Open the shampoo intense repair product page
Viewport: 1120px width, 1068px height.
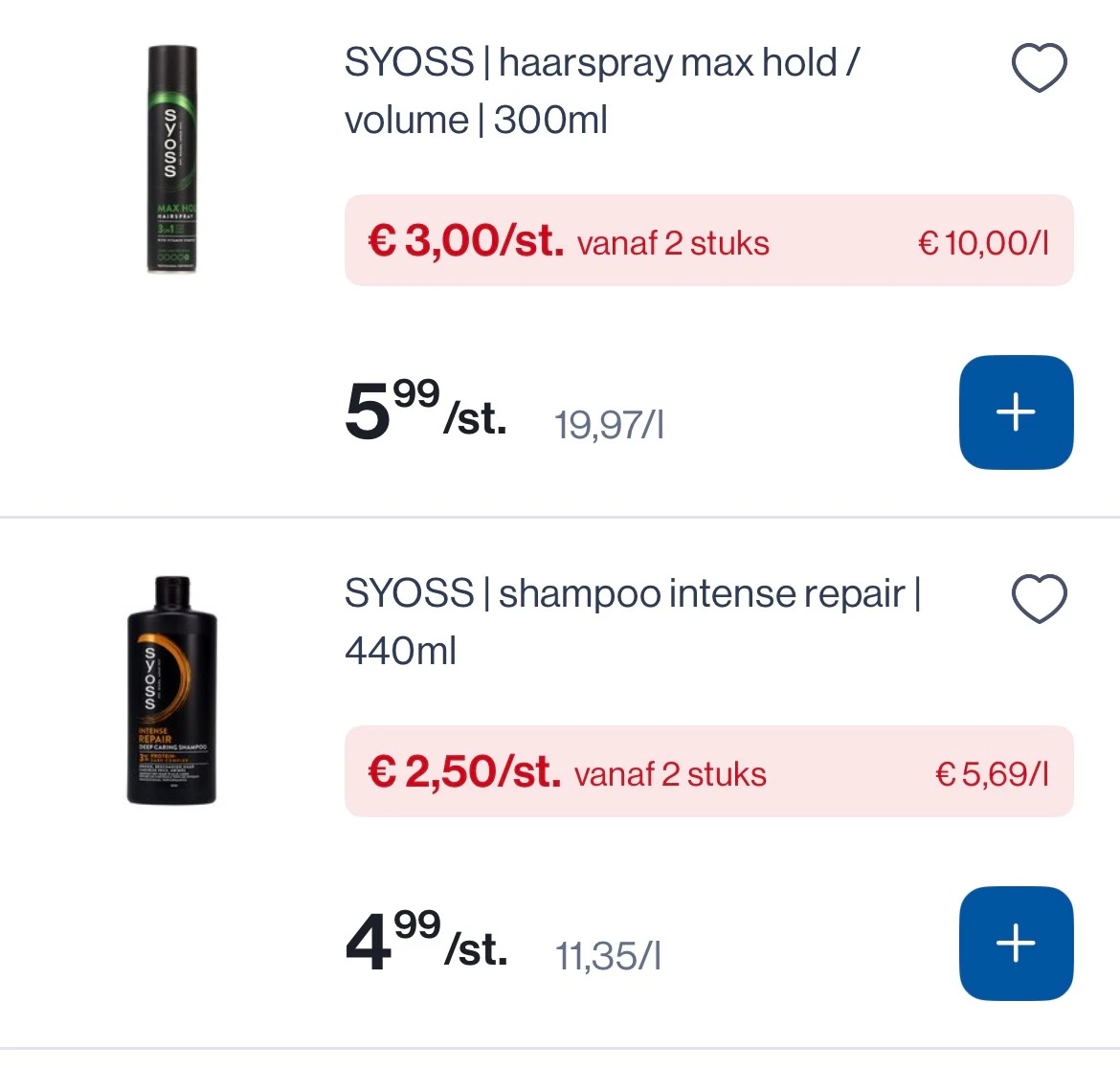tap(632, 622)
